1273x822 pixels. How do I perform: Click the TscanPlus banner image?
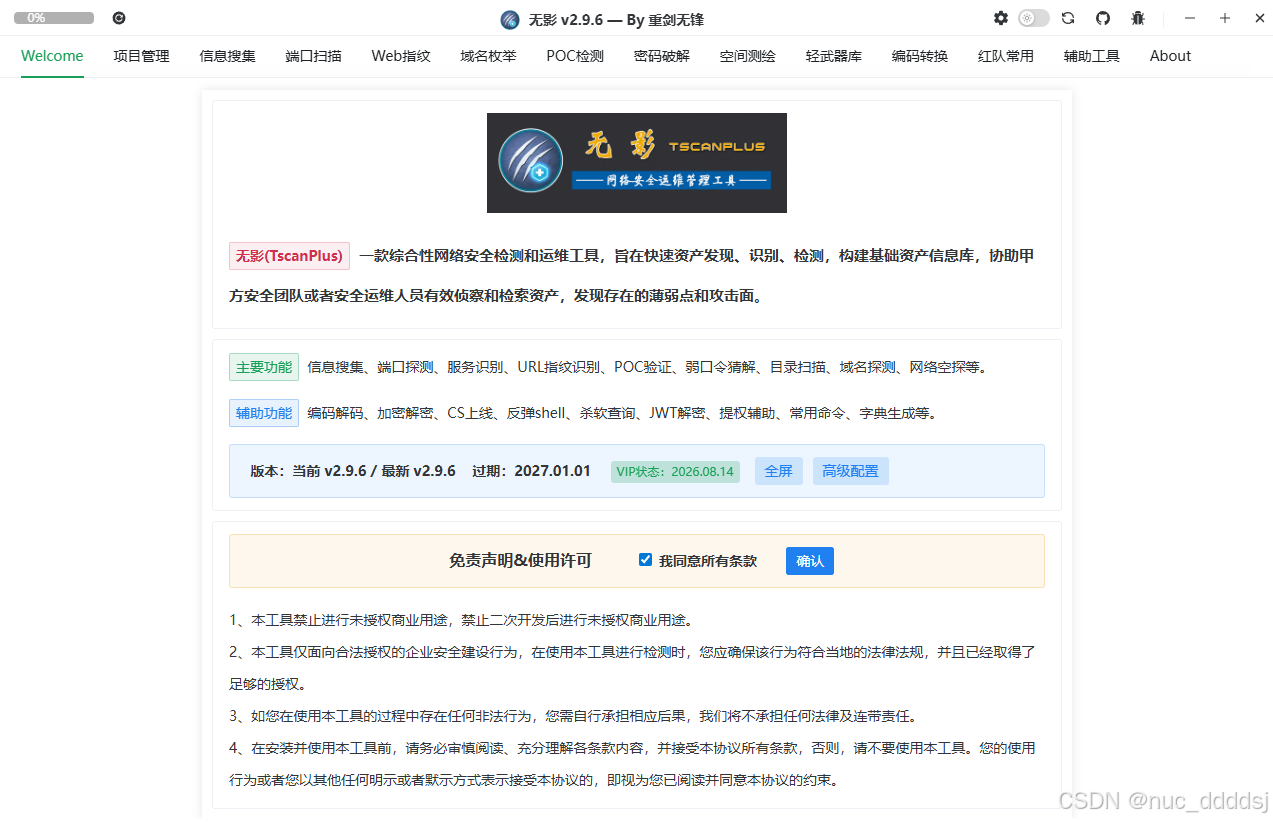637,163
